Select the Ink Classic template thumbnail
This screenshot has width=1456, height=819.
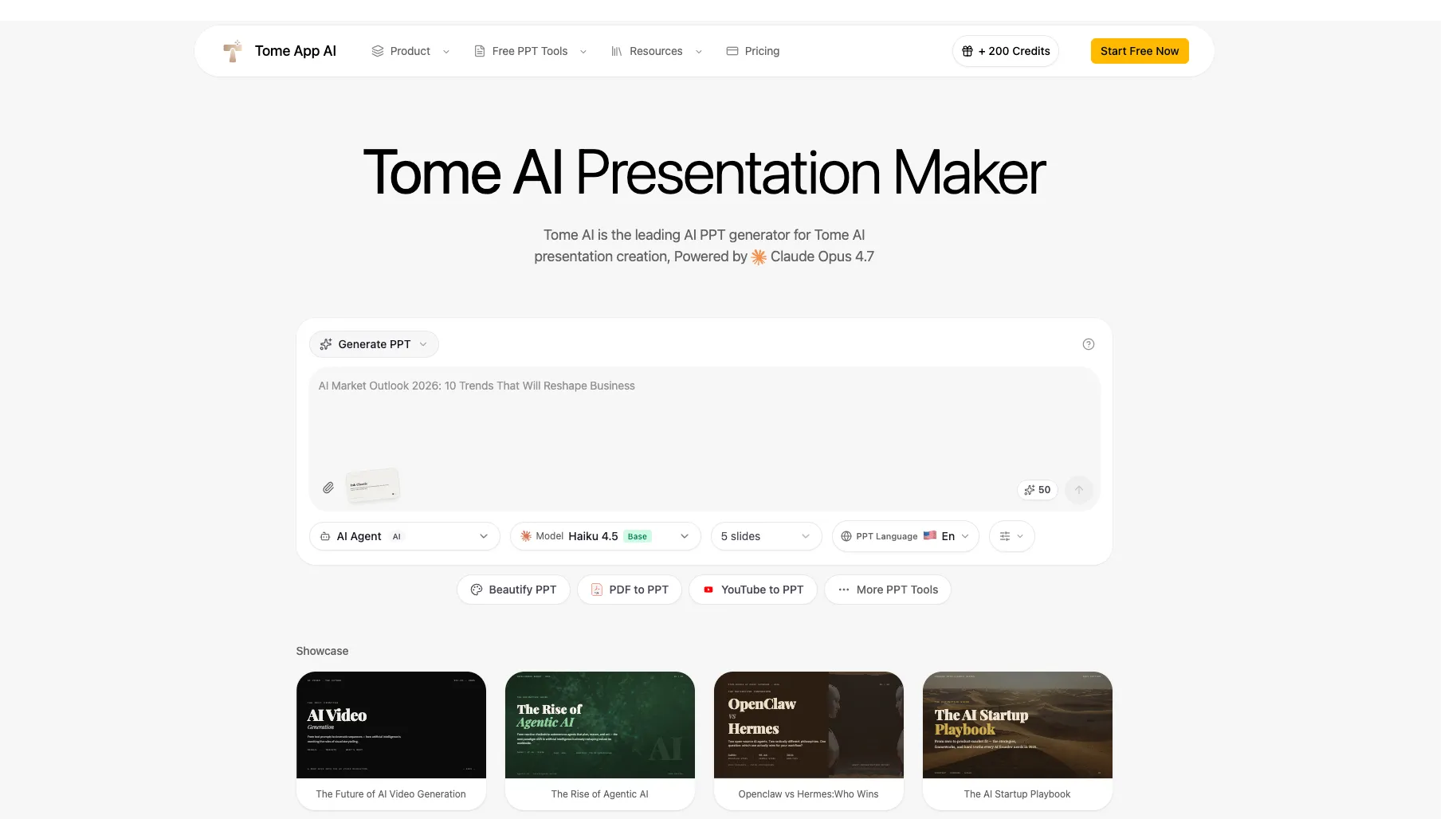(x=372, y=485)
